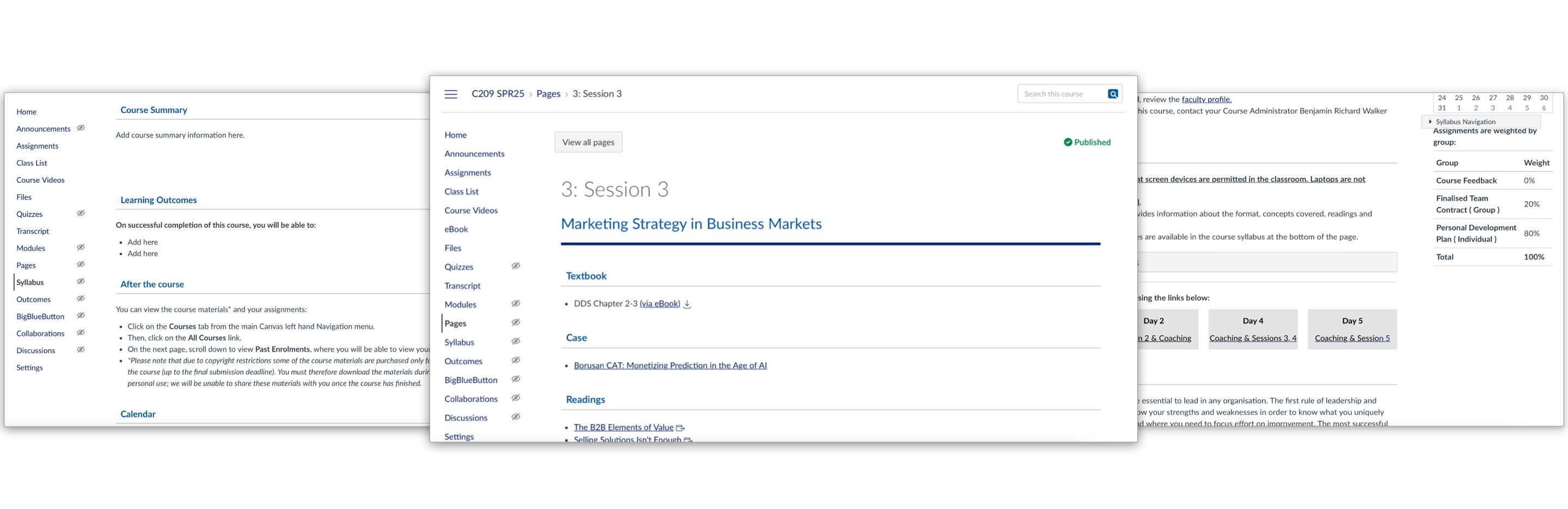Click external link icon after B2B Elements

(x=680, y=428)
